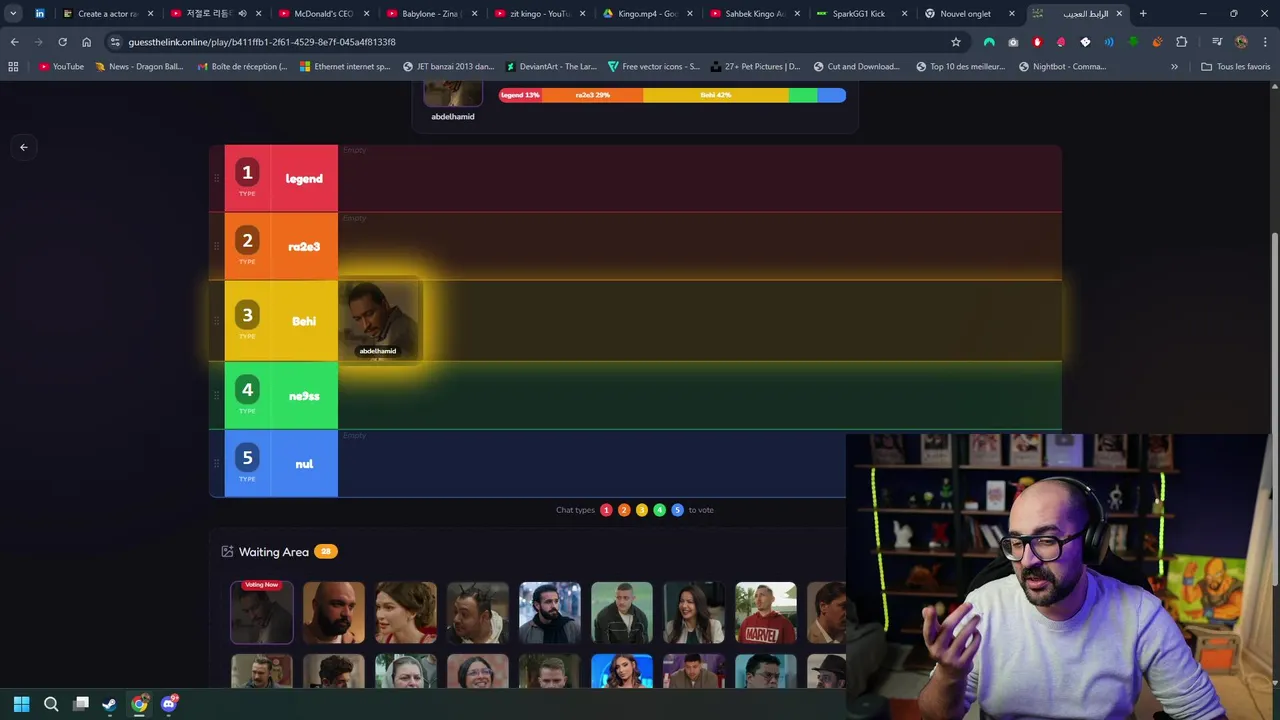Click the yellow vote circle numbered 3
1280x720 pixels.
(x=642, y=510)
